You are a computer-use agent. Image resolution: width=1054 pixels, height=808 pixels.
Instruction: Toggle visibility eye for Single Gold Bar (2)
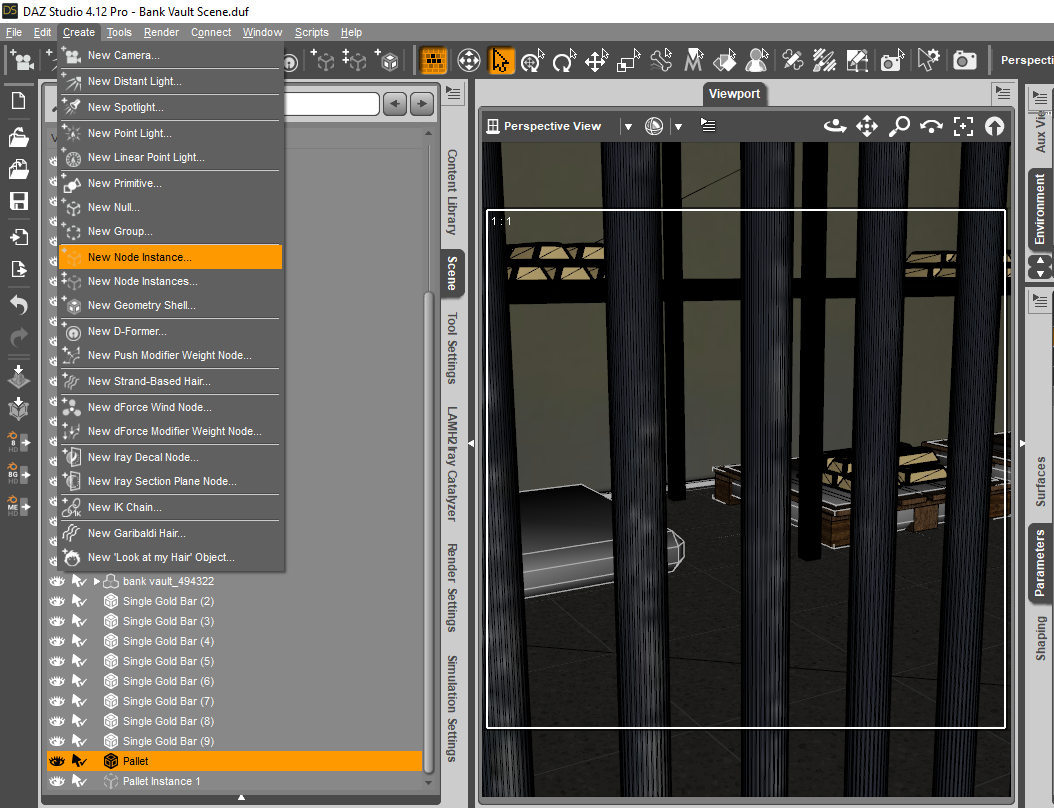point(57,601)
